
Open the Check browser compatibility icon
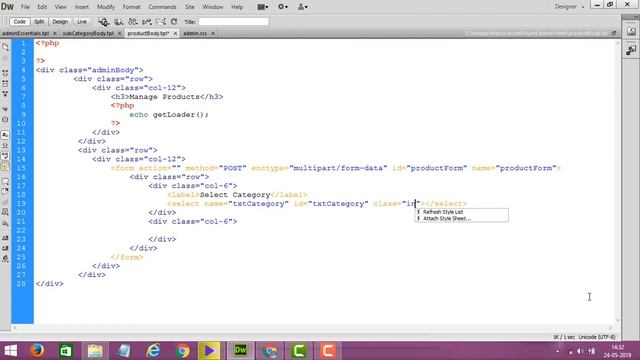[x=146, y=22]
